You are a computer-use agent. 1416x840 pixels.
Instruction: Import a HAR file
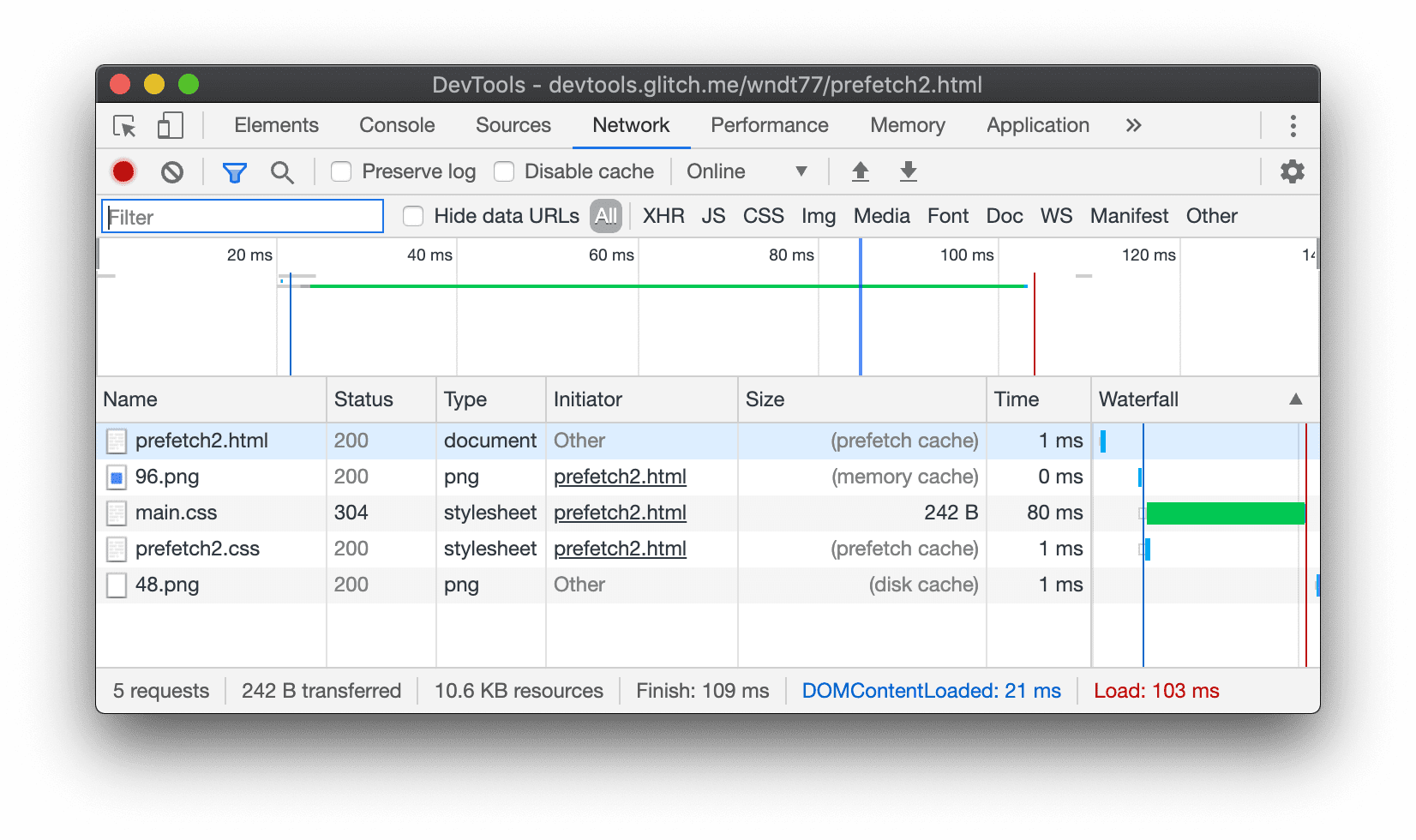(x=861, y=171)
